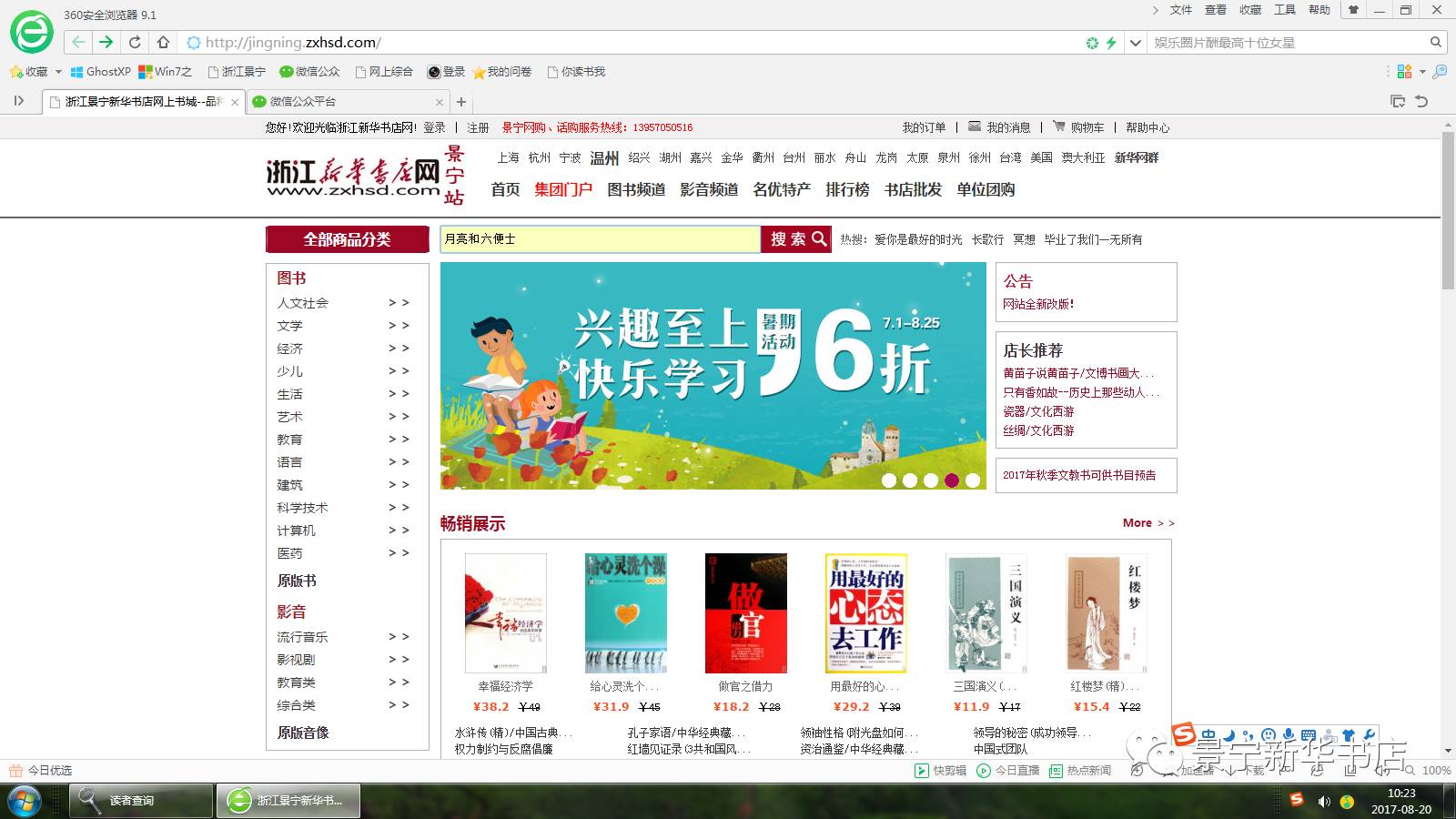1456x819 pixels.
Task: Open the 收藏 star favorites button
Action: 28,71
